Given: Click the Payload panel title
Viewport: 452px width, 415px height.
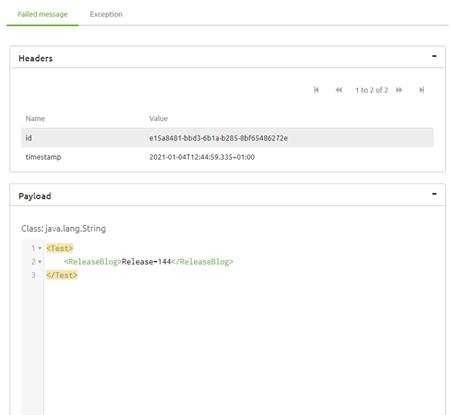Looking at the screenshot, I should point(35,196).
